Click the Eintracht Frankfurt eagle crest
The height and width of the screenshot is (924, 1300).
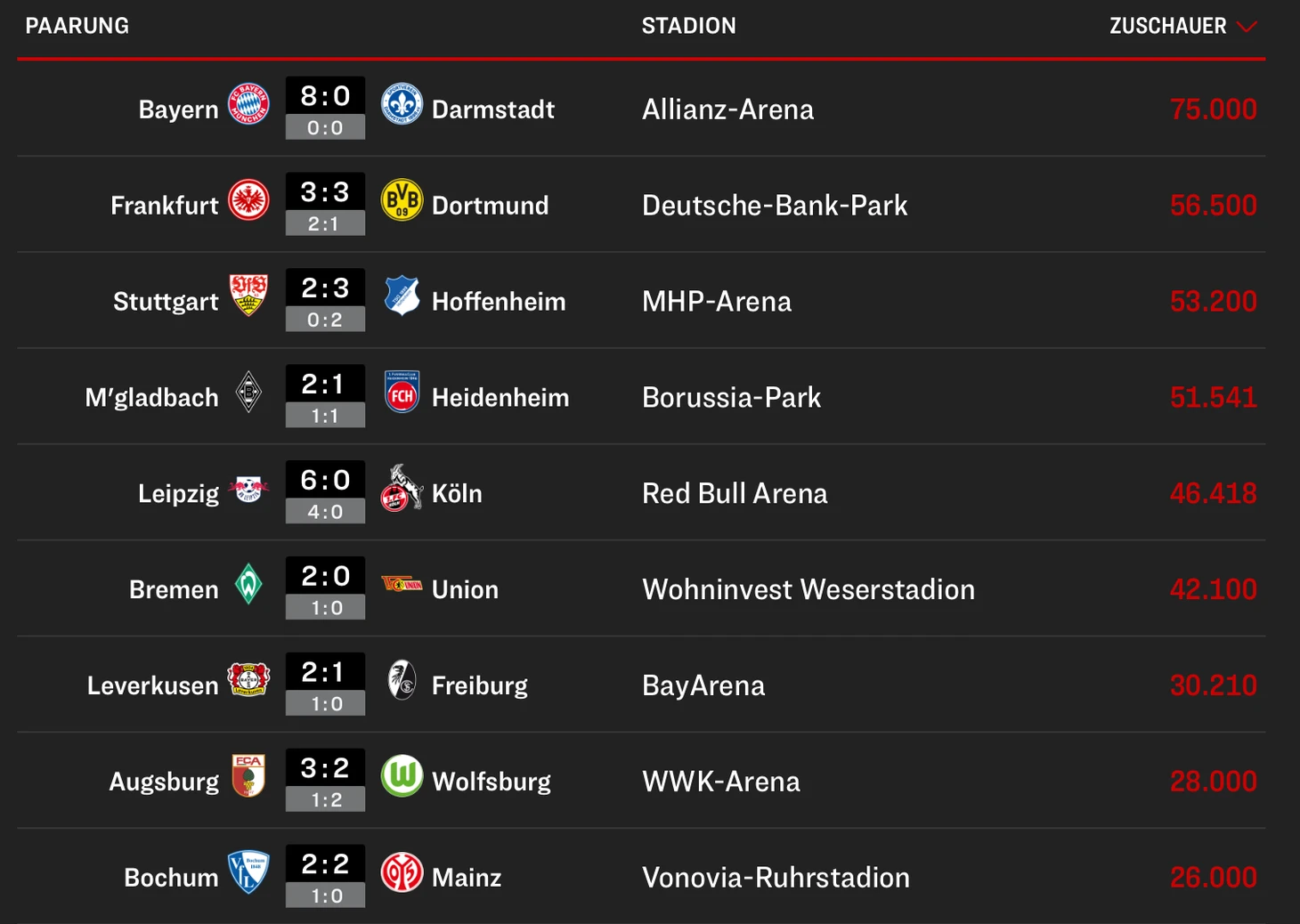[248, 200]
